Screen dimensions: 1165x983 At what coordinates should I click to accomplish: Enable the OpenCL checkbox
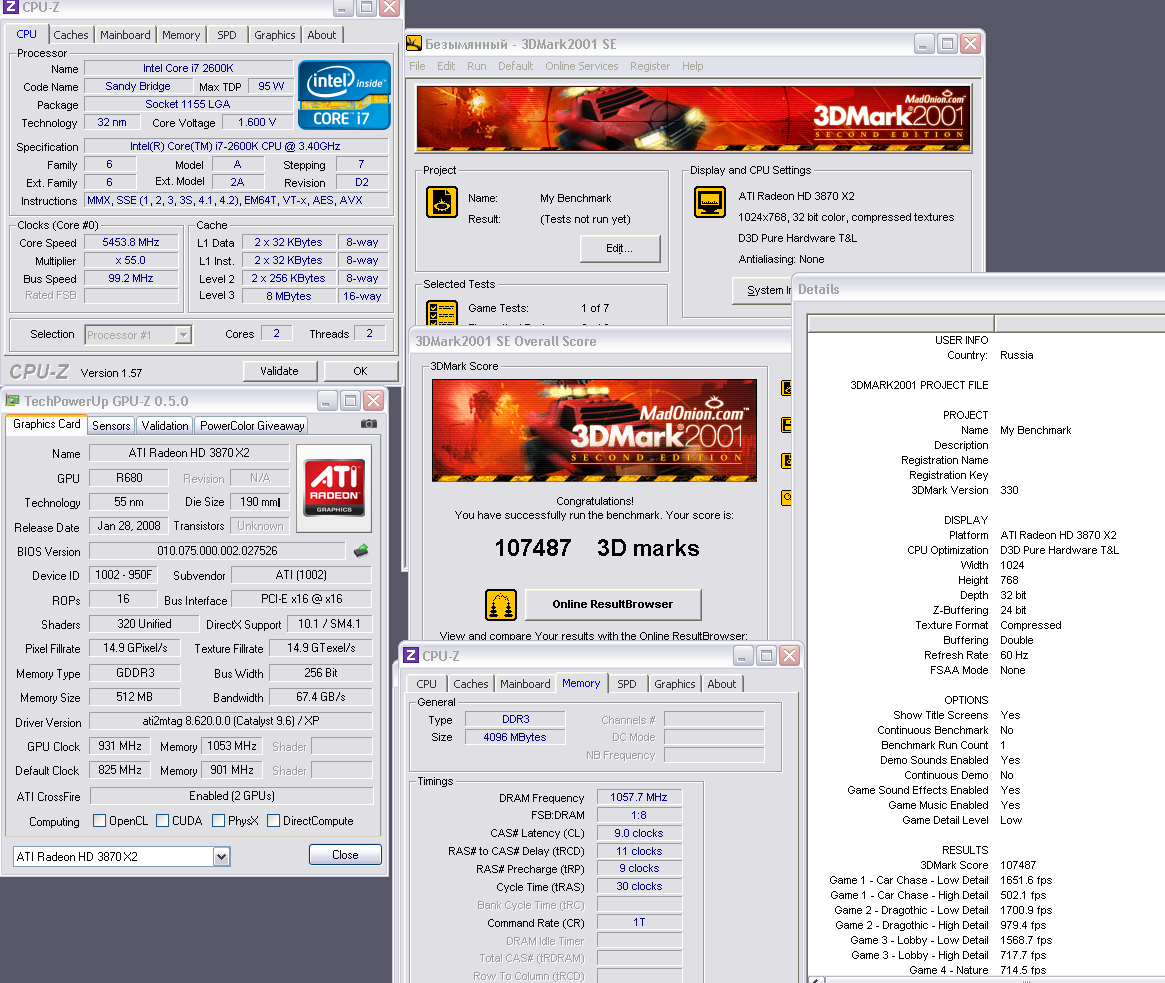coord(99,820)
